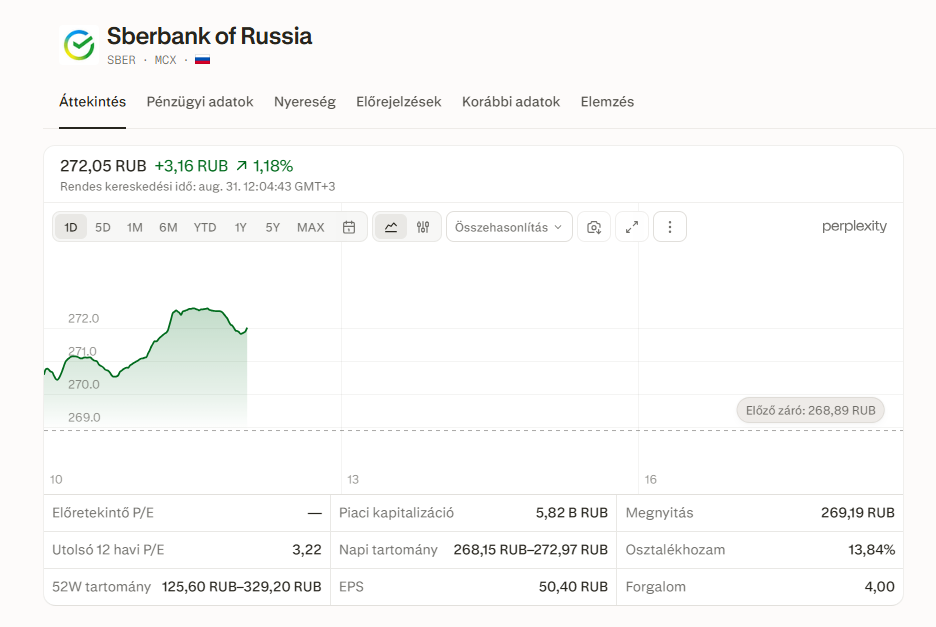936x627 pixels.
Task: Click the Sberbank logo icon
Action: point(79,45)
